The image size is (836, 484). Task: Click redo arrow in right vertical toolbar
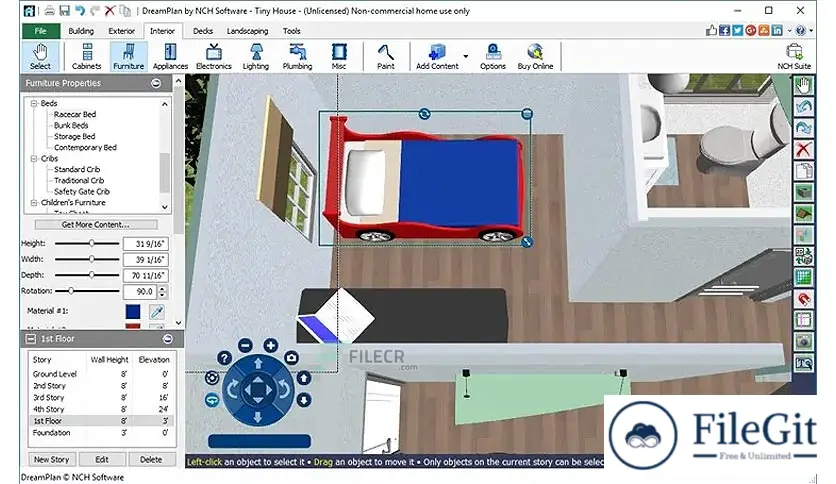pyautogui.click(x=803, y=128)
